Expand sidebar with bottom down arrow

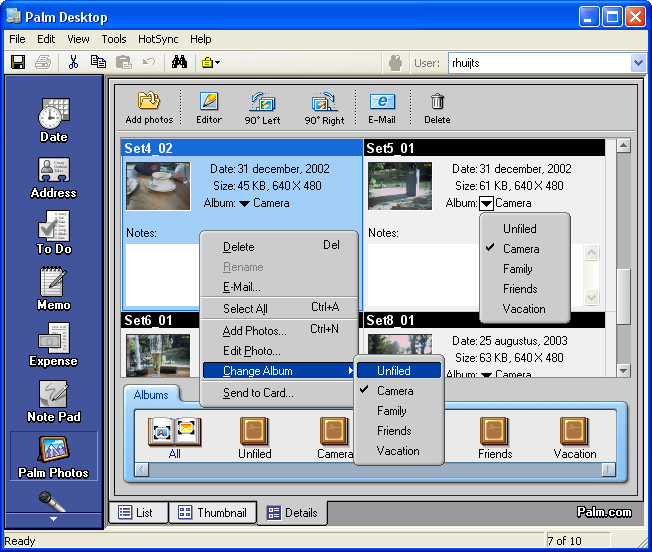(53, 519)
